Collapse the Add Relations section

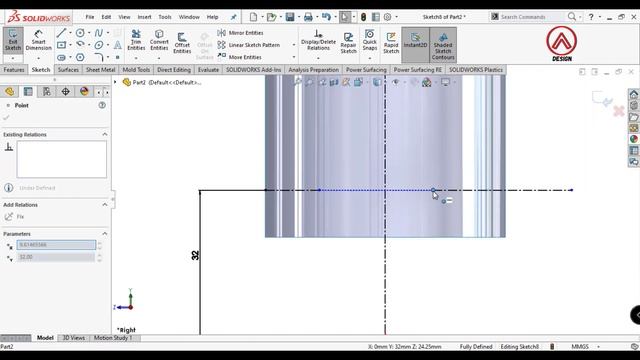click(x=105, y=204)
